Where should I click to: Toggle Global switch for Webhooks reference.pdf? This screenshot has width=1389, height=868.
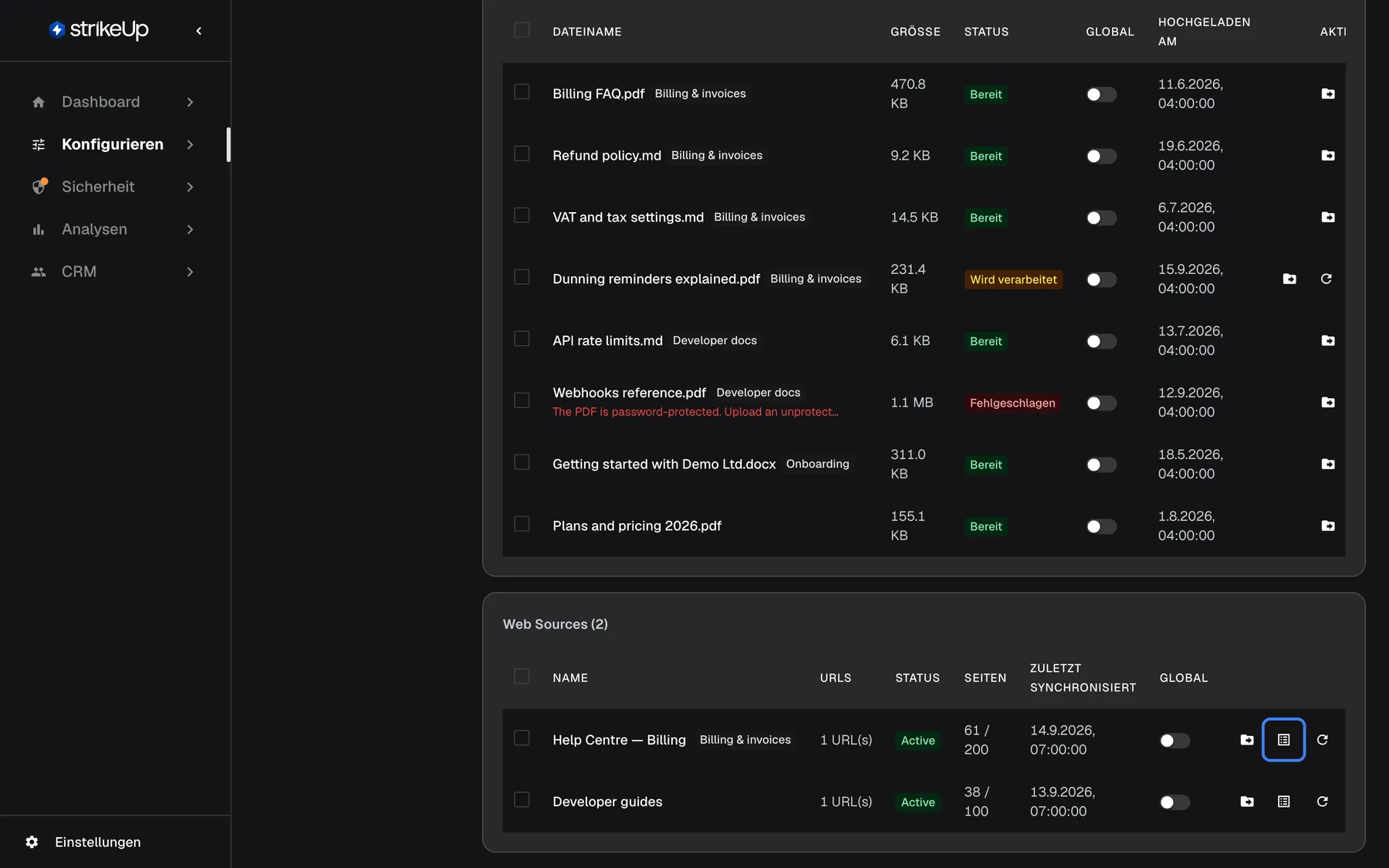click(1101, 403)
